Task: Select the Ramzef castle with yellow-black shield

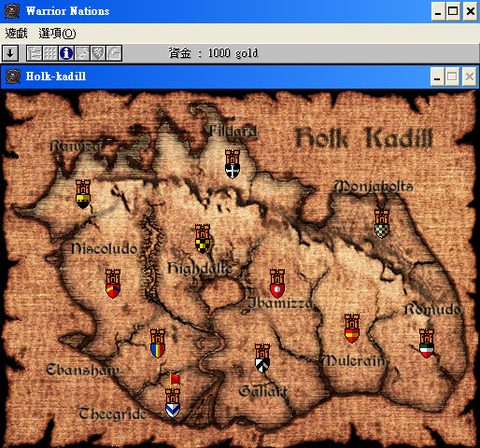Action: 83,194
